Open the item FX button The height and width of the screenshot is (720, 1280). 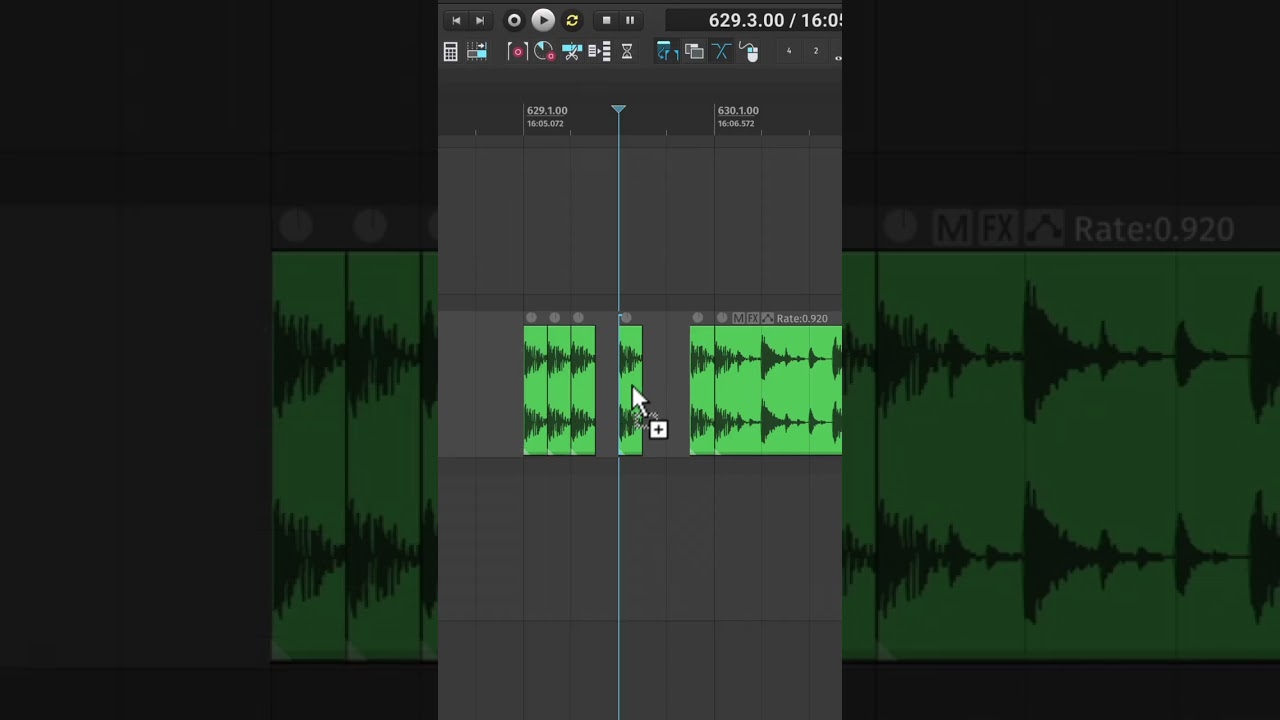pos(753,318)
